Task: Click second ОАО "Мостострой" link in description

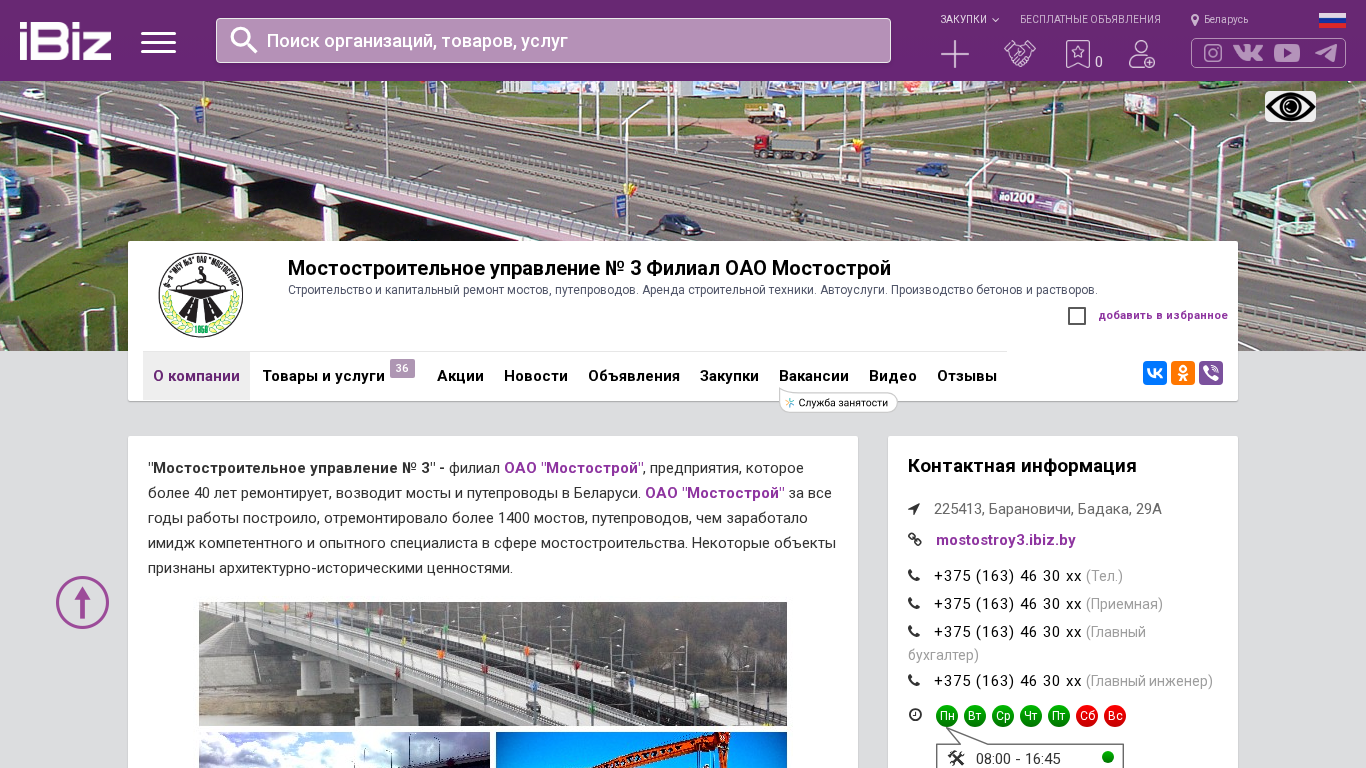Action: tap(715, 493)
